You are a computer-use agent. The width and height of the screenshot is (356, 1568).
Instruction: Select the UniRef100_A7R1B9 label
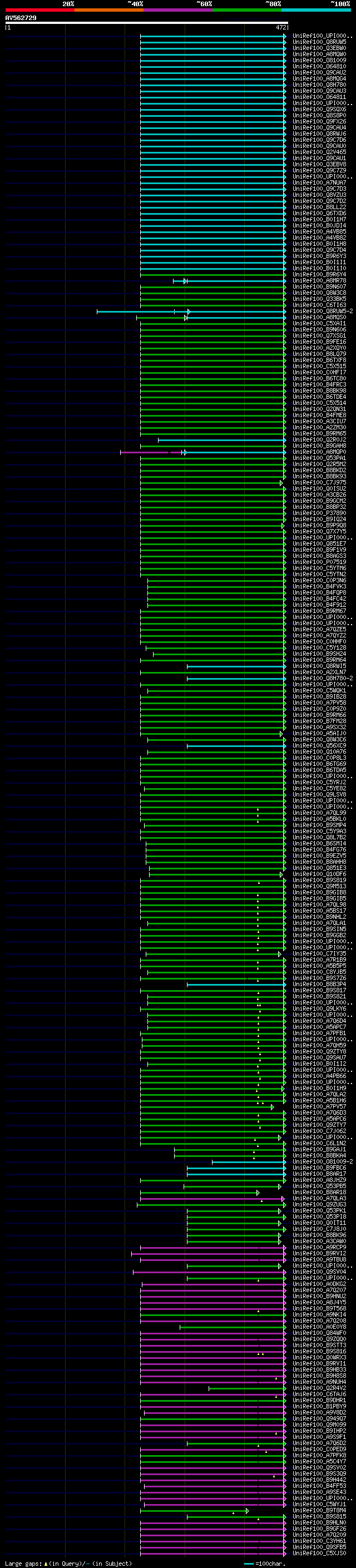(319, 959)
